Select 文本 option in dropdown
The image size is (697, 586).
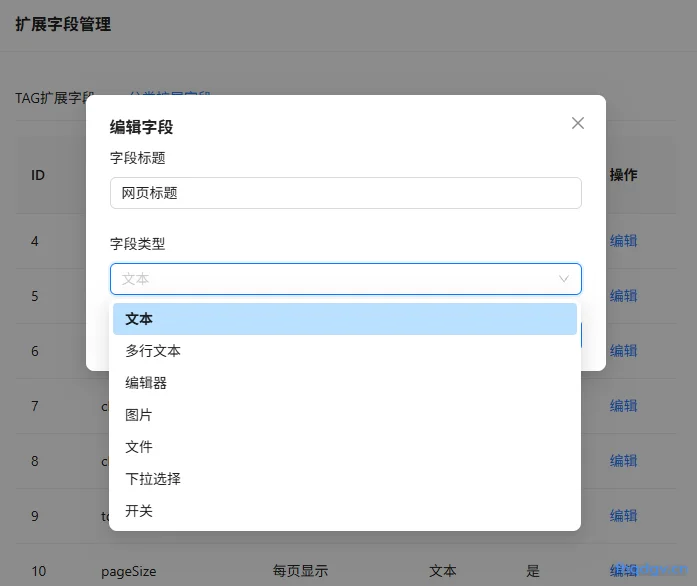344,319
